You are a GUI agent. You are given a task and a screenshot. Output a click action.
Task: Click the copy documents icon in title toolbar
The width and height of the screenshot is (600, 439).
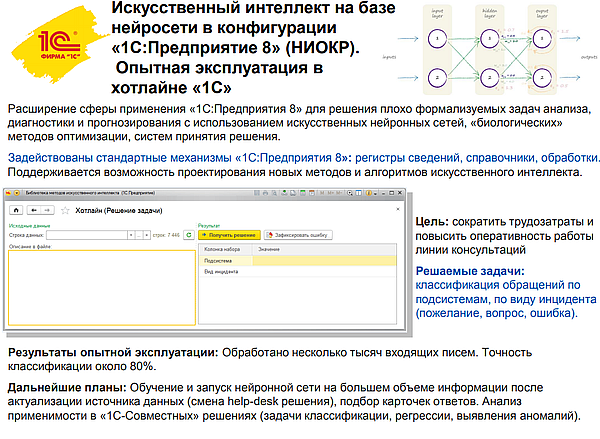[x=293, y=193]
